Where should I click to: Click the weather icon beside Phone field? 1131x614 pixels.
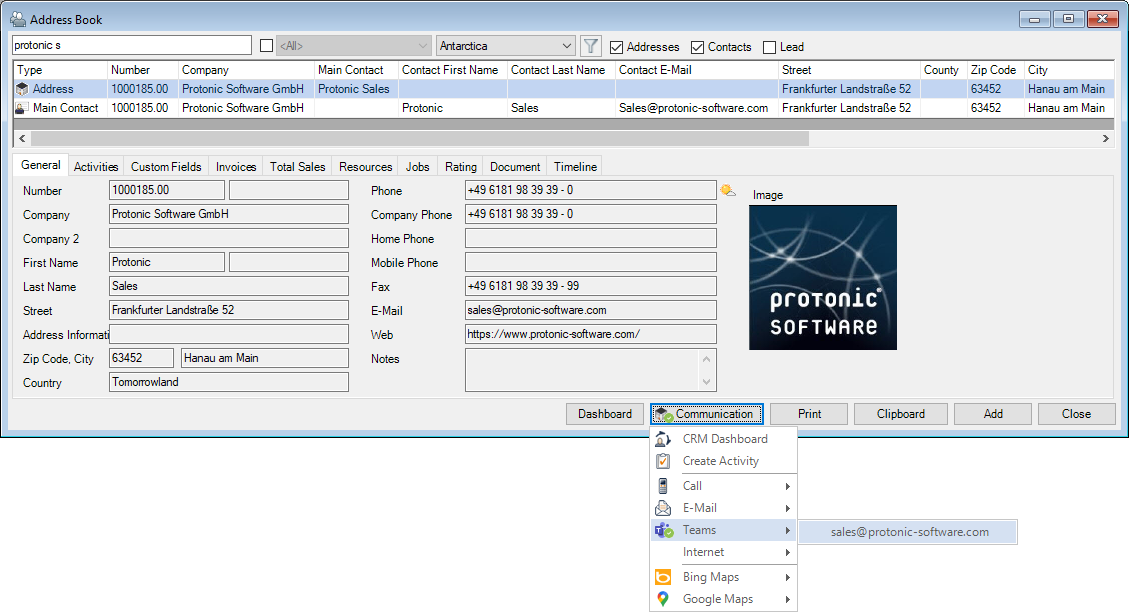(x=727, y=190)
